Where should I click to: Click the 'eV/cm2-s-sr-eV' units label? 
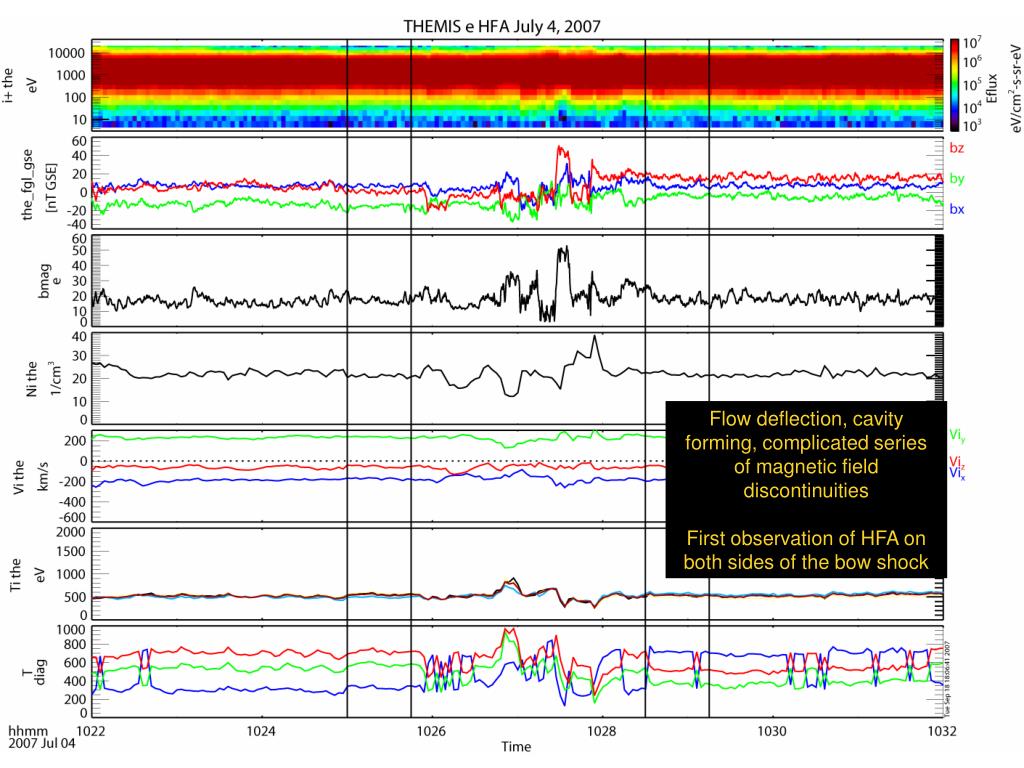point(1014,88)
